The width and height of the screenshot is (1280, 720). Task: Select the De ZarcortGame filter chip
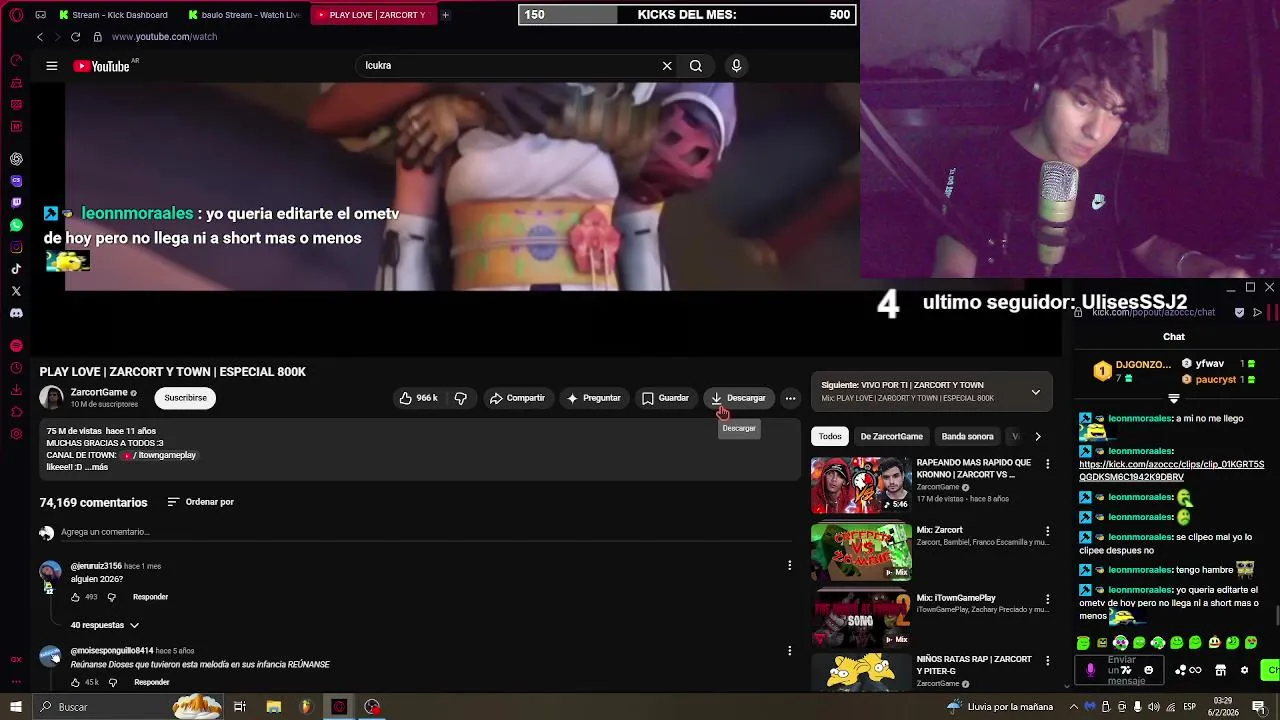coord(891,436)
